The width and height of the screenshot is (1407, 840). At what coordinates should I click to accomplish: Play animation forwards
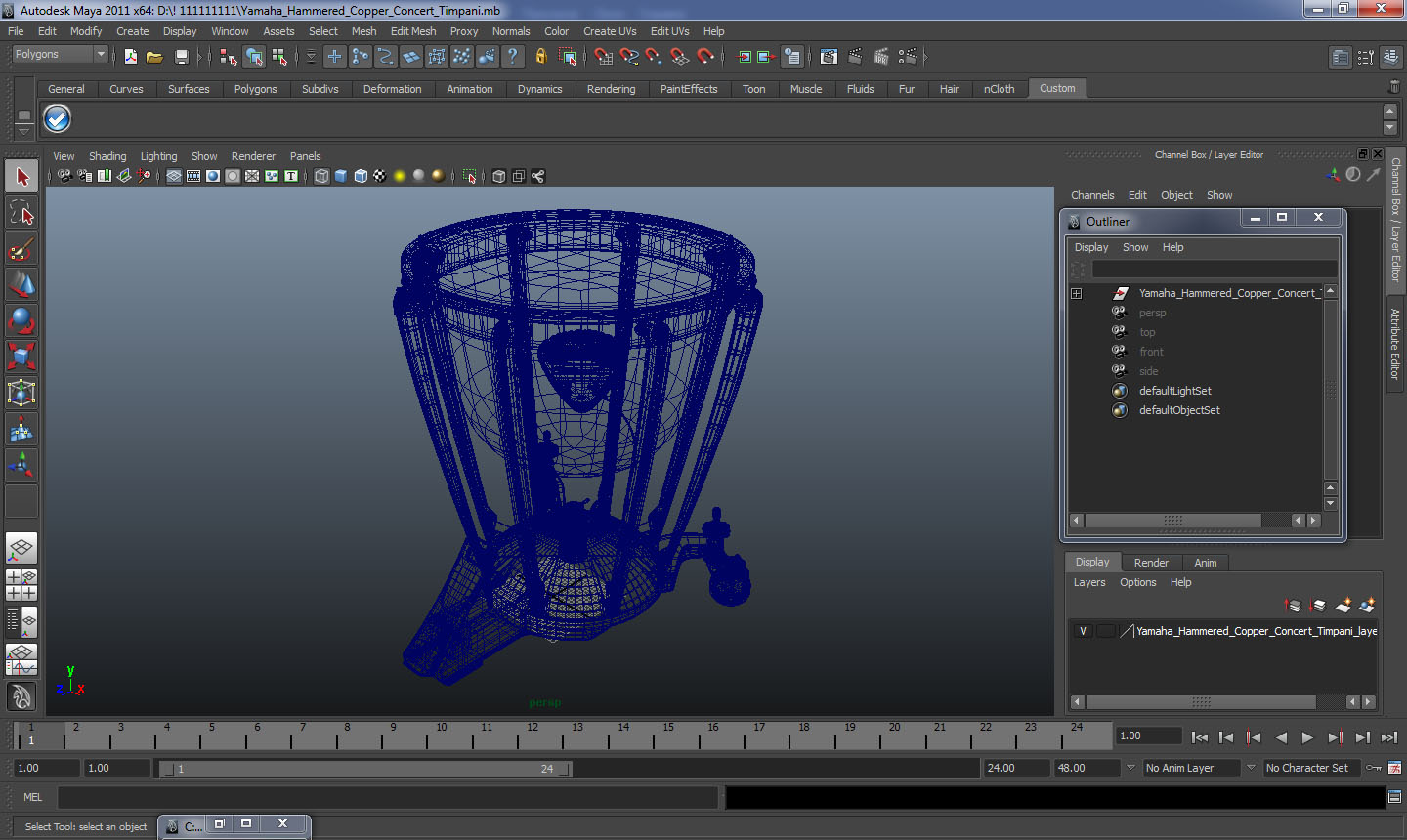(1307, 738)
